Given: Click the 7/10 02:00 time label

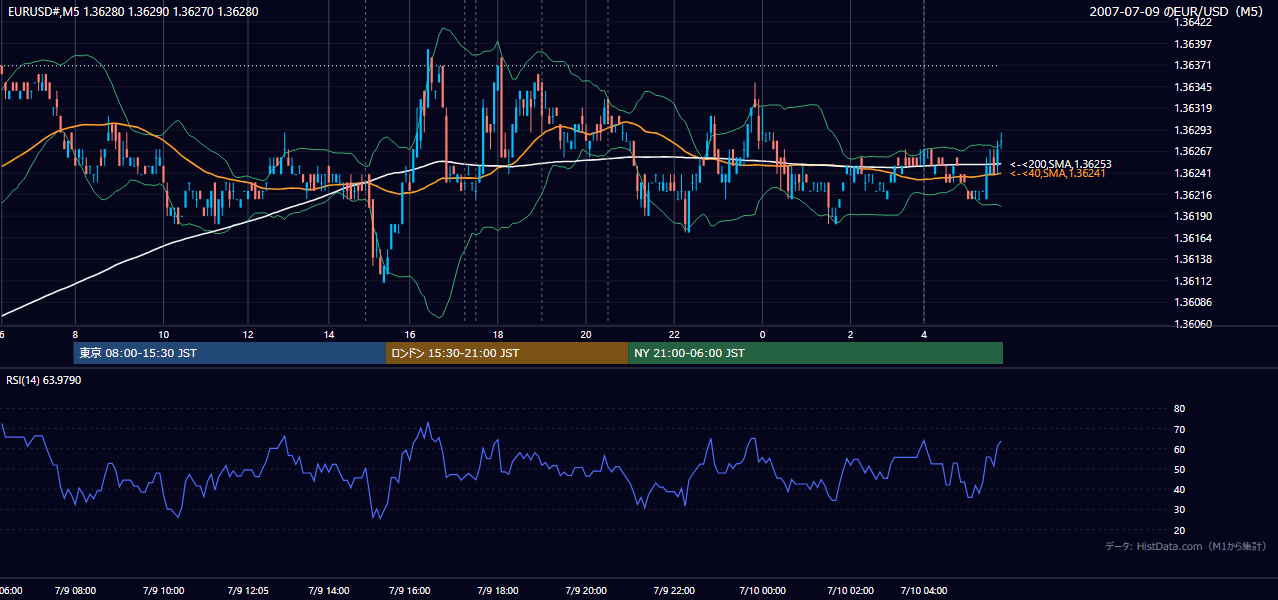Looking at the screenshot, I should [851, 591].
